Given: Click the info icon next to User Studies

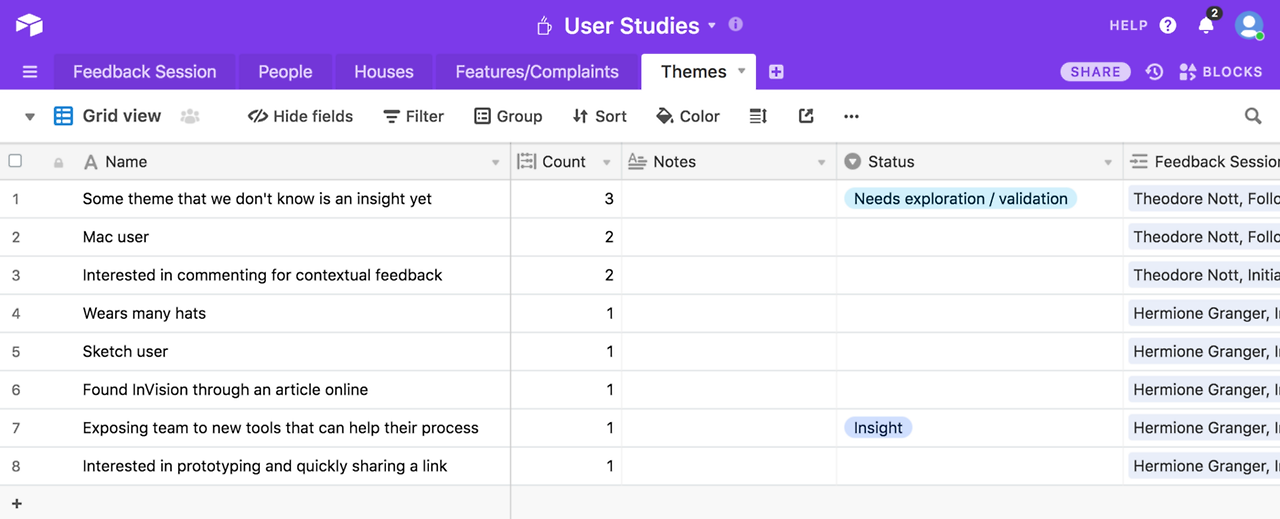Looking at the screenshot, I should (736, 24).
